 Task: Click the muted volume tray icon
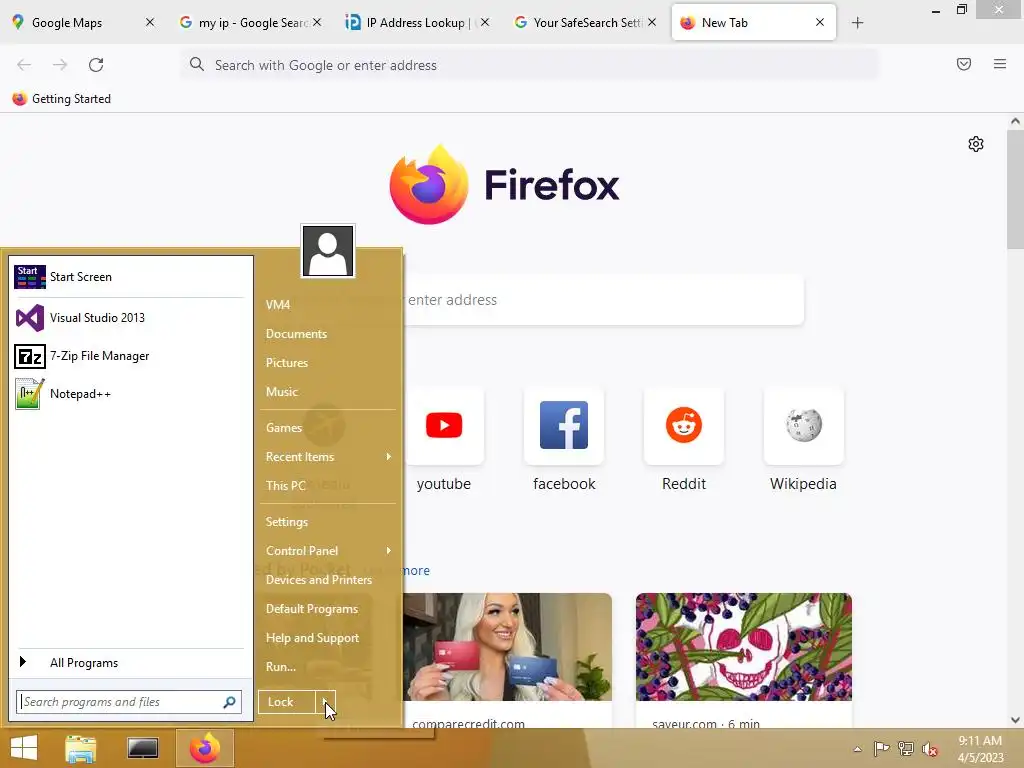coord(930,749)
